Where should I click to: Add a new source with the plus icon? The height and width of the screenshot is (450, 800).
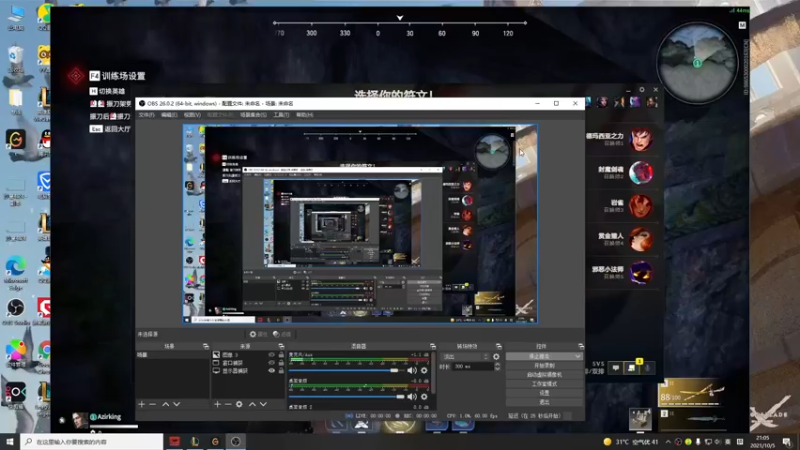click(x=217, y=404)
